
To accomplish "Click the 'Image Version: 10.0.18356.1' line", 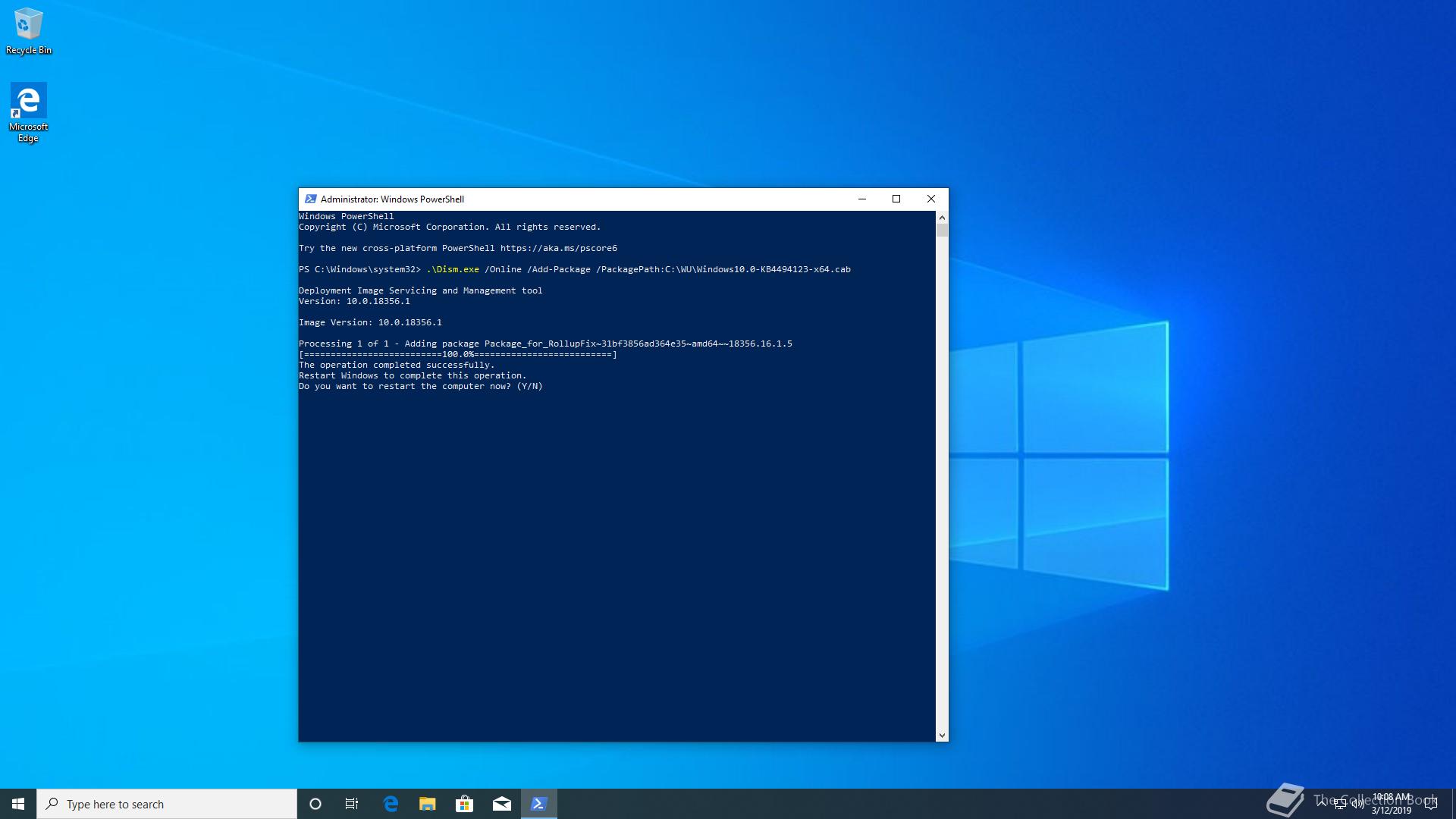I will coord(370,322).
